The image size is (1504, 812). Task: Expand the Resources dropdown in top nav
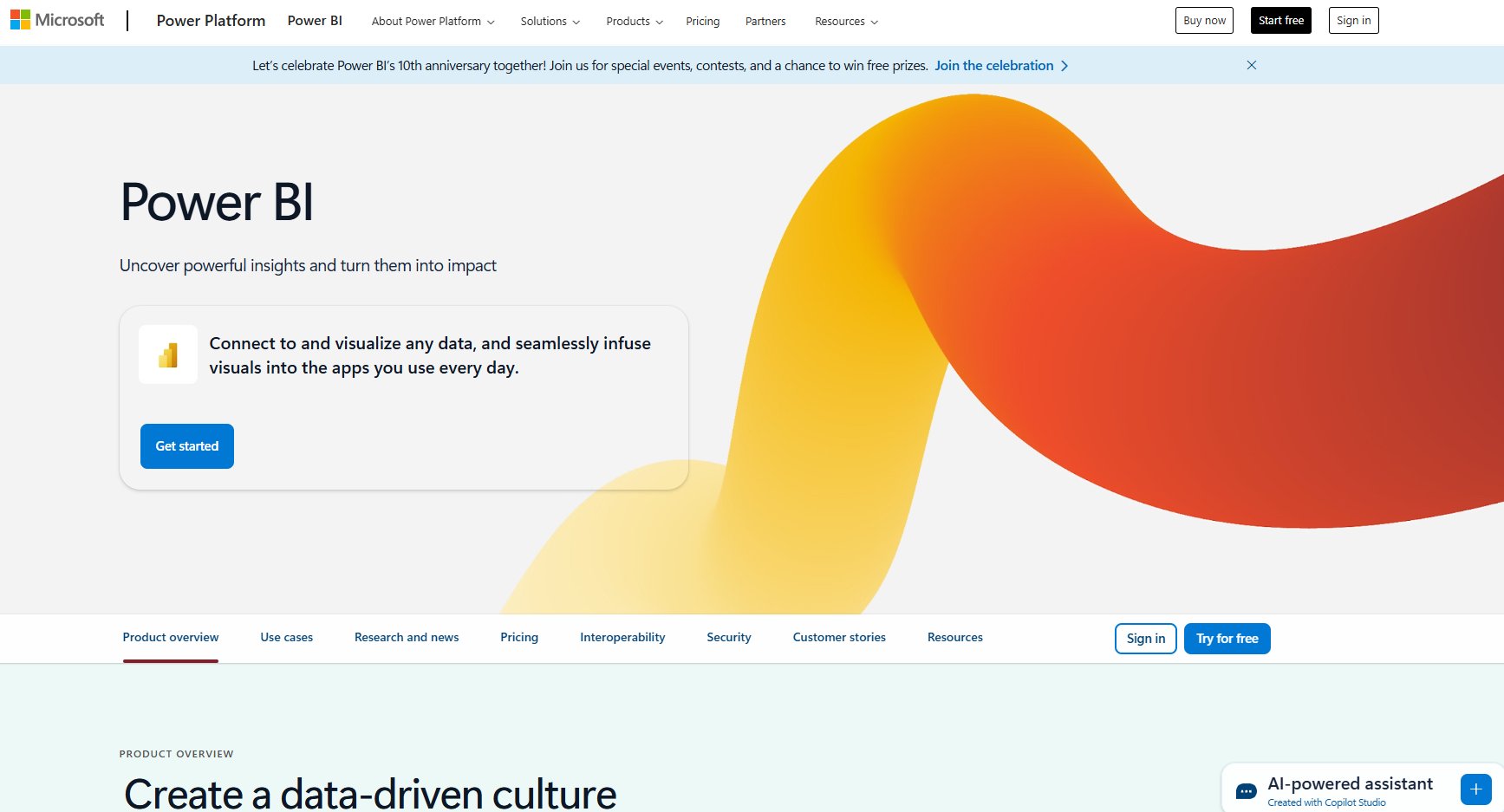[x=846, y=21]
